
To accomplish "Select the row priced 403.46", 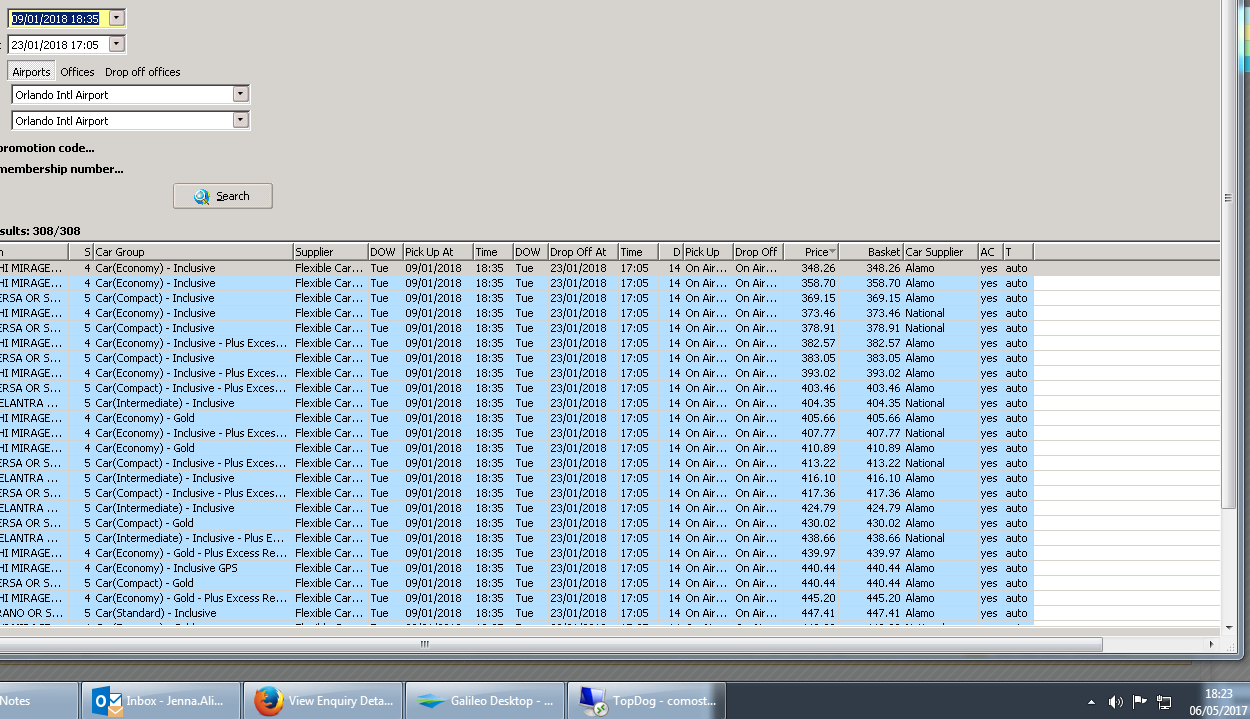I will pos(516,388).
